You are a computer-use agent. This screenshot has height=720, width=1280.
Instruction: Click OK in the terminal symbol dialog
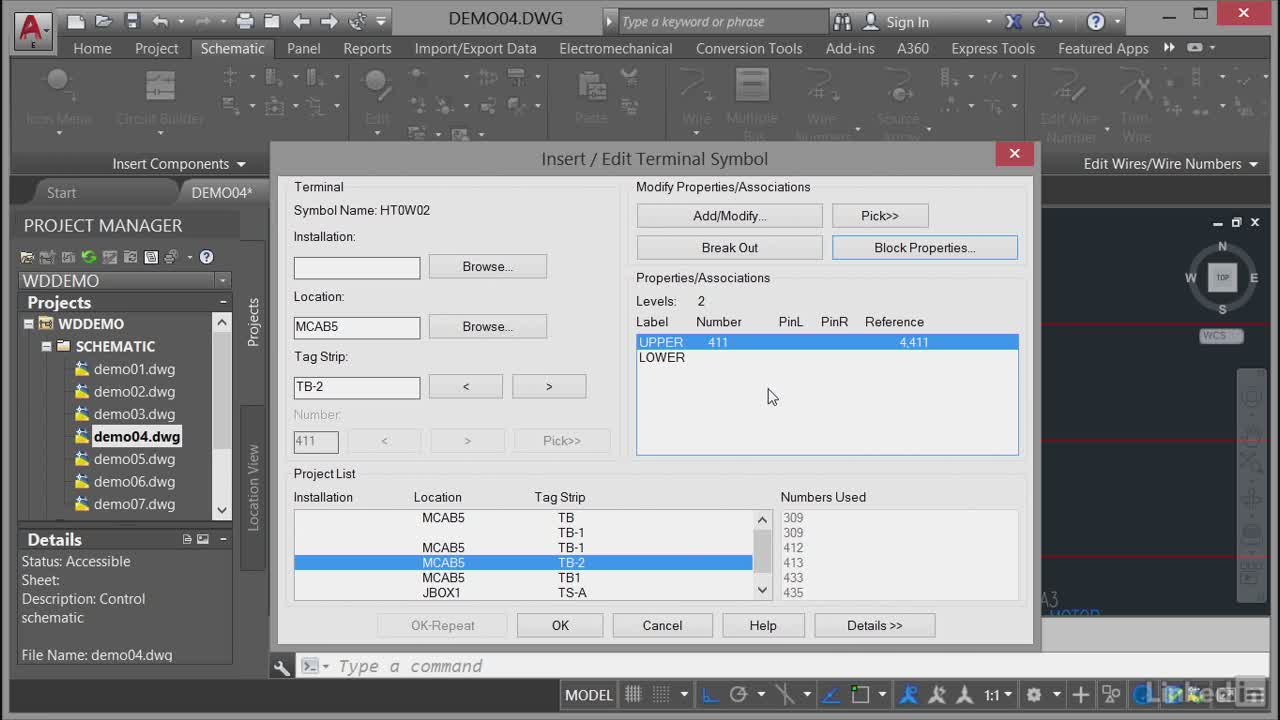pyautogui.click(x=560, y=625)
